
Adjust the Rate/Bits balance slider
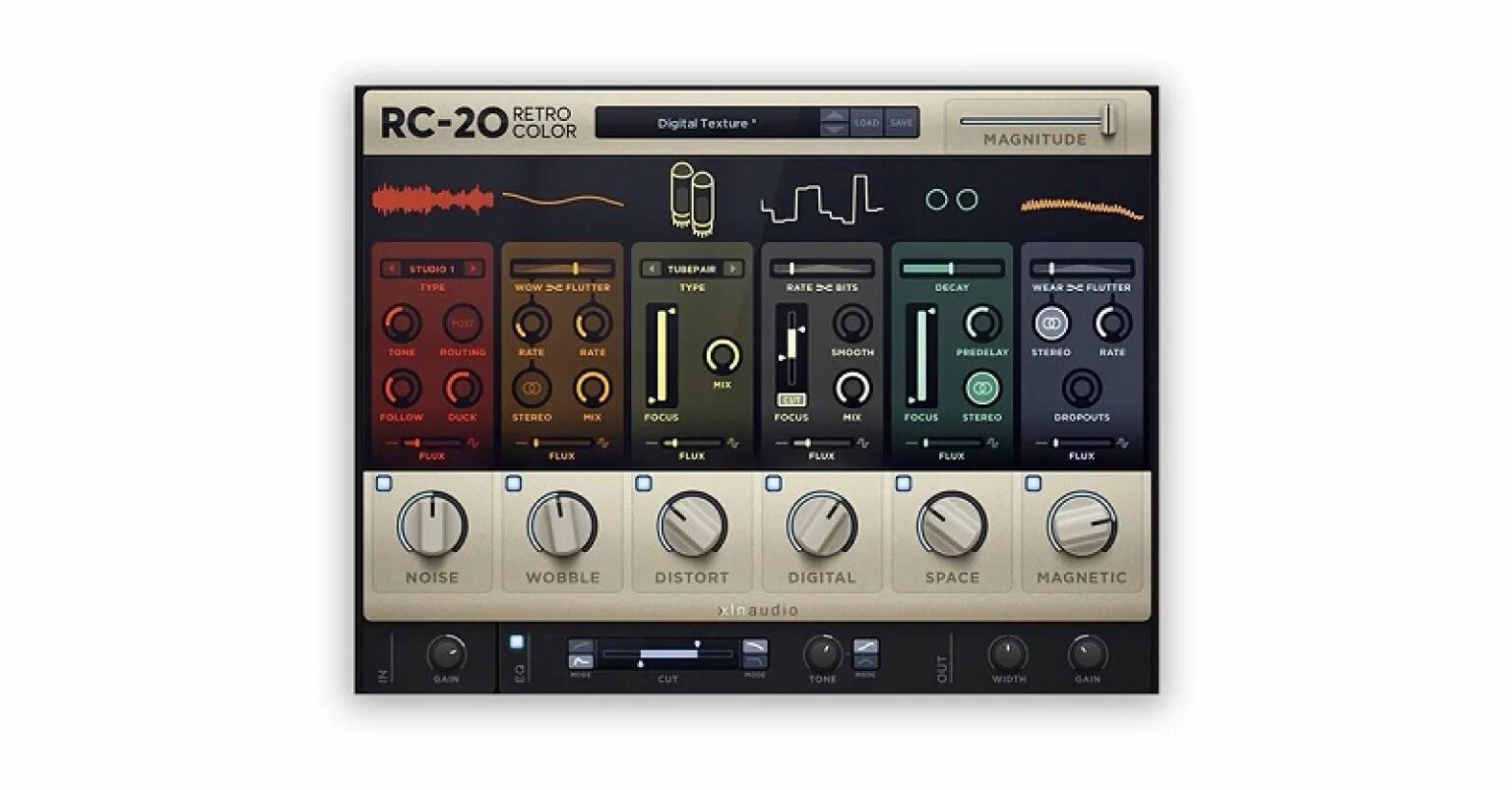click(822, 269)
